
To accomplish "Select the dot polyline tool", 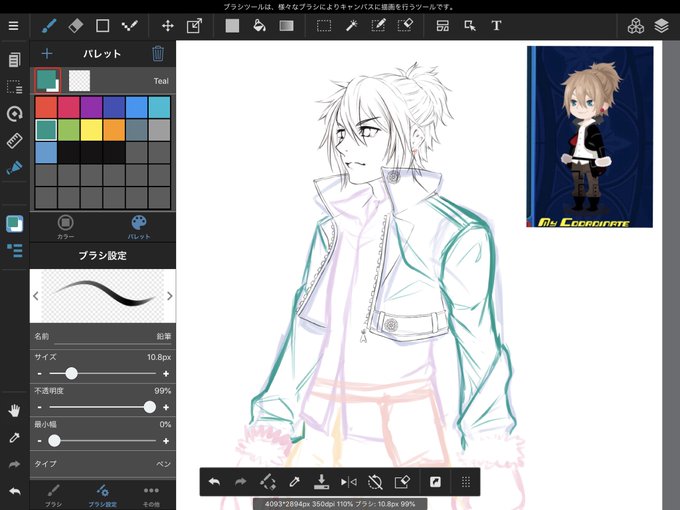I will [x=129, y=26].
